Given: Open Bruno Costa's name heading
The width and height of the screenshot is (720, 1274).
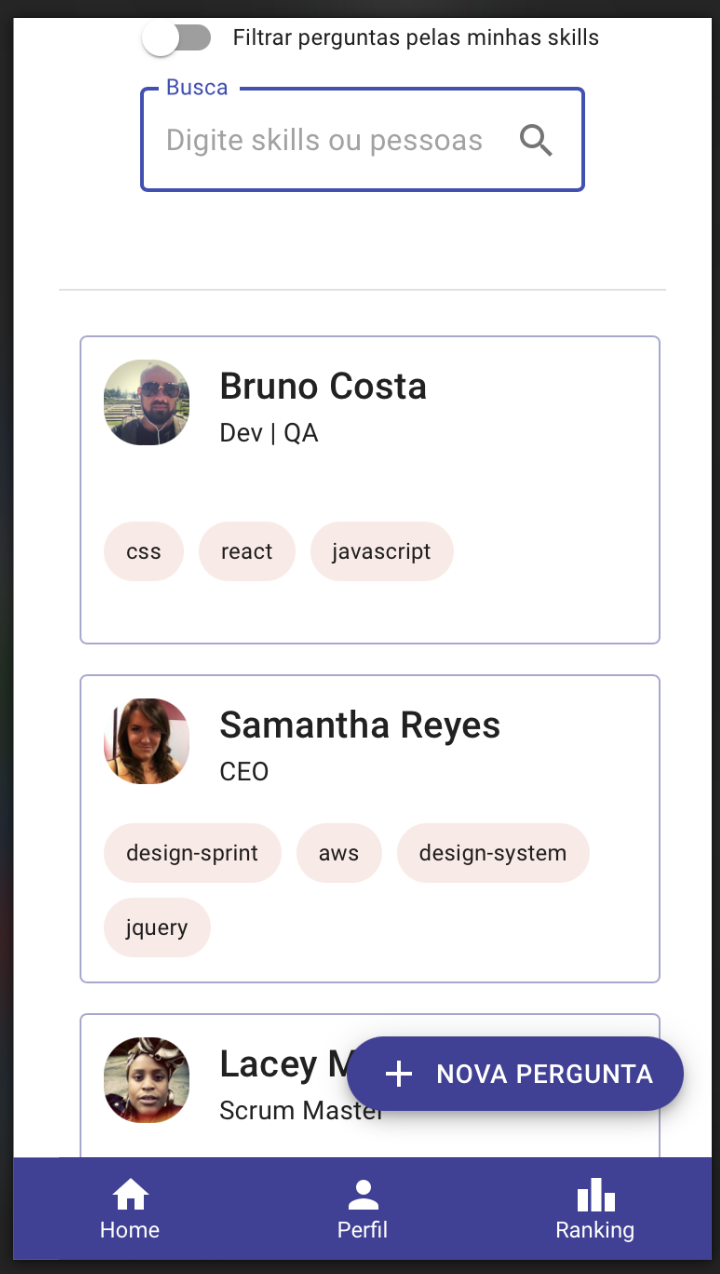Looking at the screenshot, I should coord(323,386).
